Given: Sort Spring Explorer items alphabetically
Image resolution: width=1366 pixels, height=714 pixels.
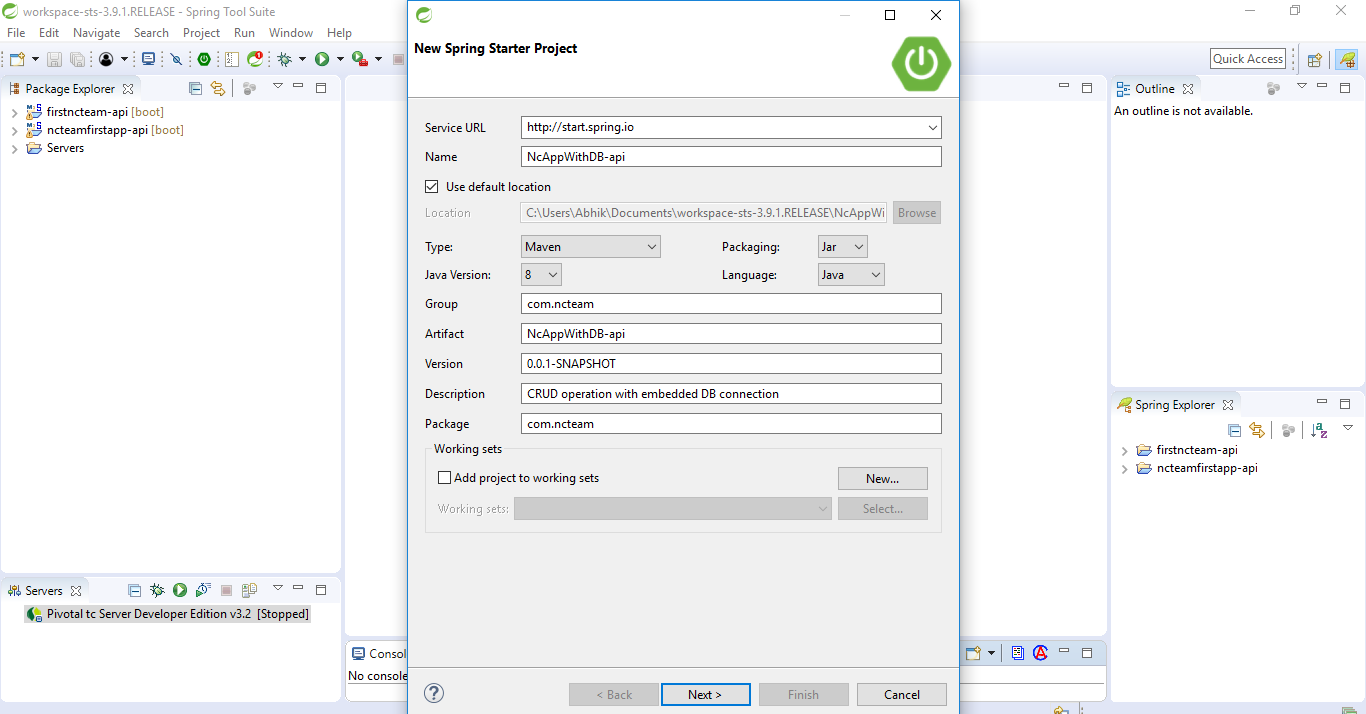Looking at the screenshot, I should pyautogui.click(x=1318, y=429).
